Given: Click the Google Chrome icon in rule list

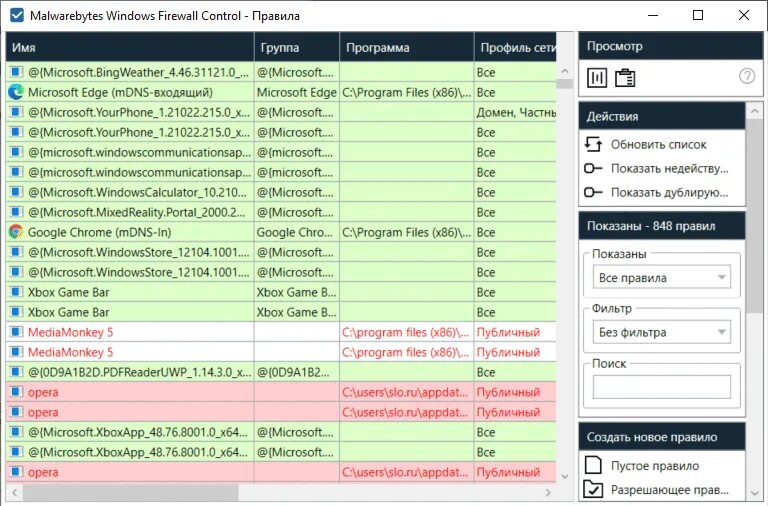Looking at the screenshot, I should click(16, 232).
